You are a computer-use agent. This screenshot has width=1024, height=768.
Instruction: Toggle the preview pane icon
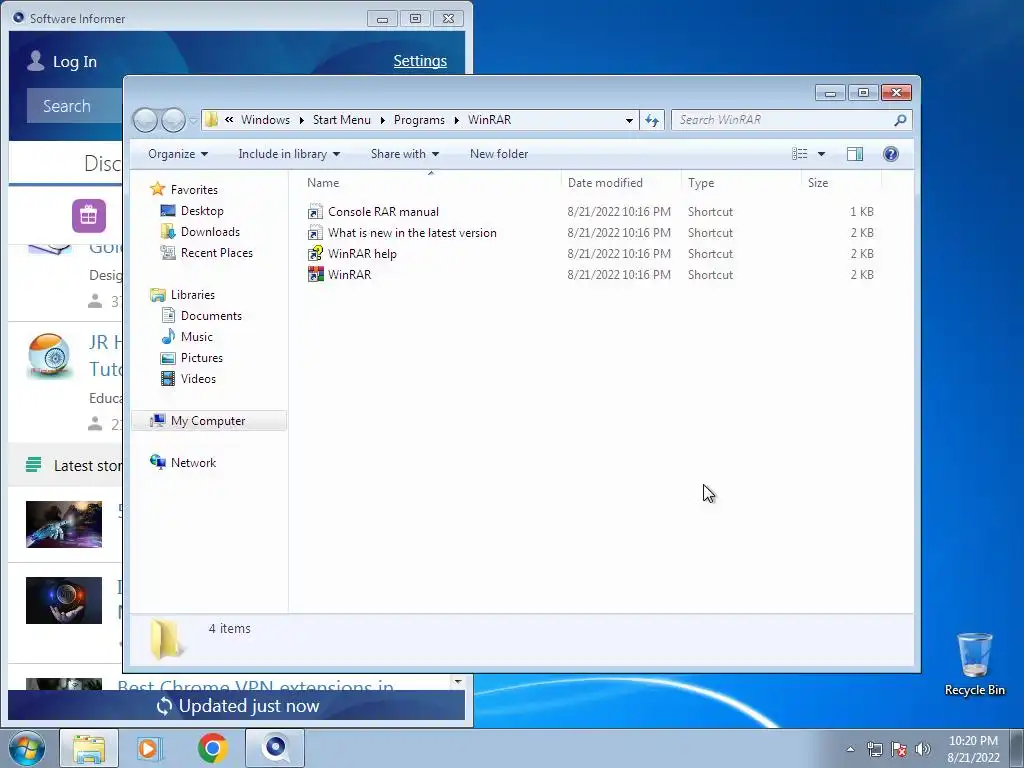[854, 154]
